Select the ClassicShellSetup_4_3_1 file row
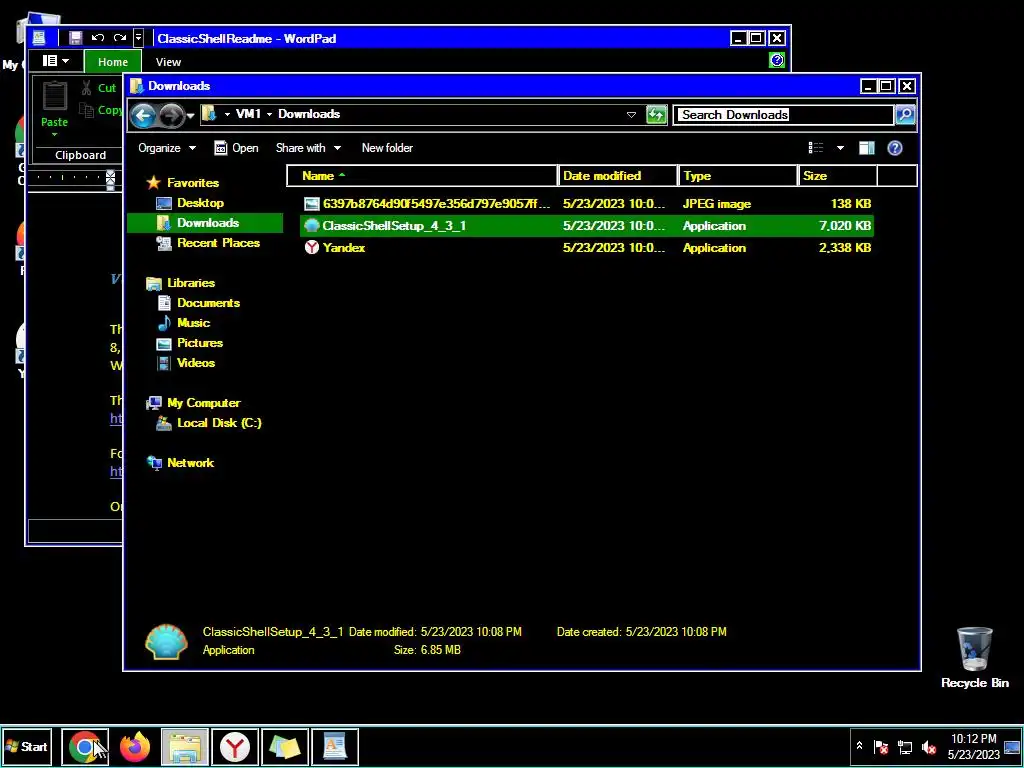This screenshot has height=768, width=1024. [587, 226]
